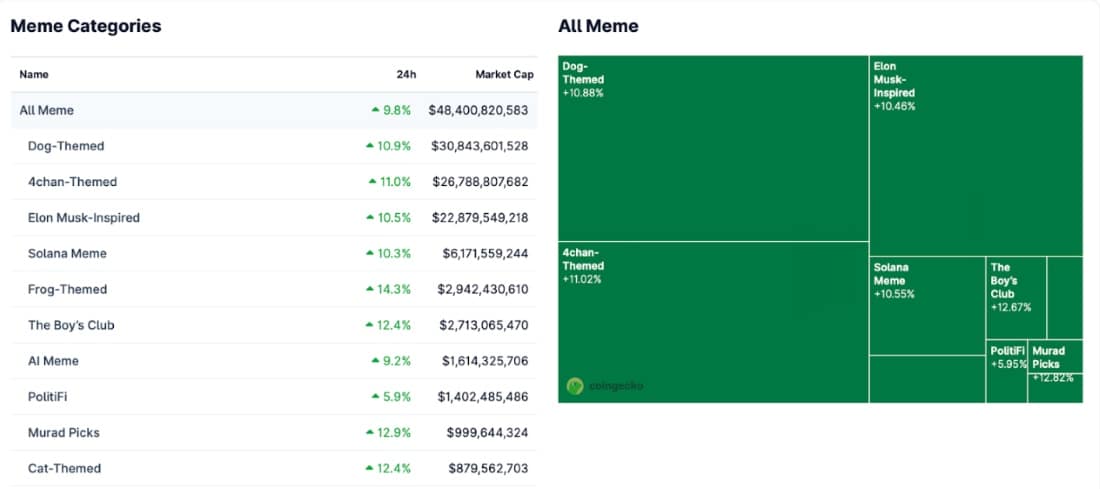Click green up arrow beside PolitiFi 5.9%
Viewport: 1100px width, 489px height.
coord(375,397)
